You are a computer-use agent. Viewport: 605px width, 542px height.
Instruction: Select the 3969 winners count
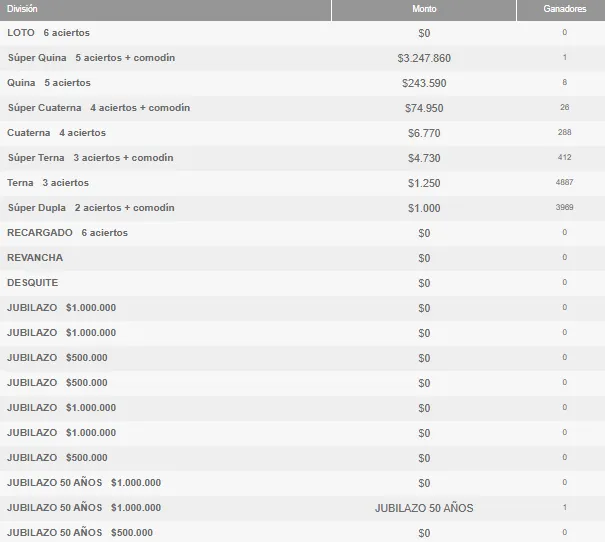click(x=564, y=208)
